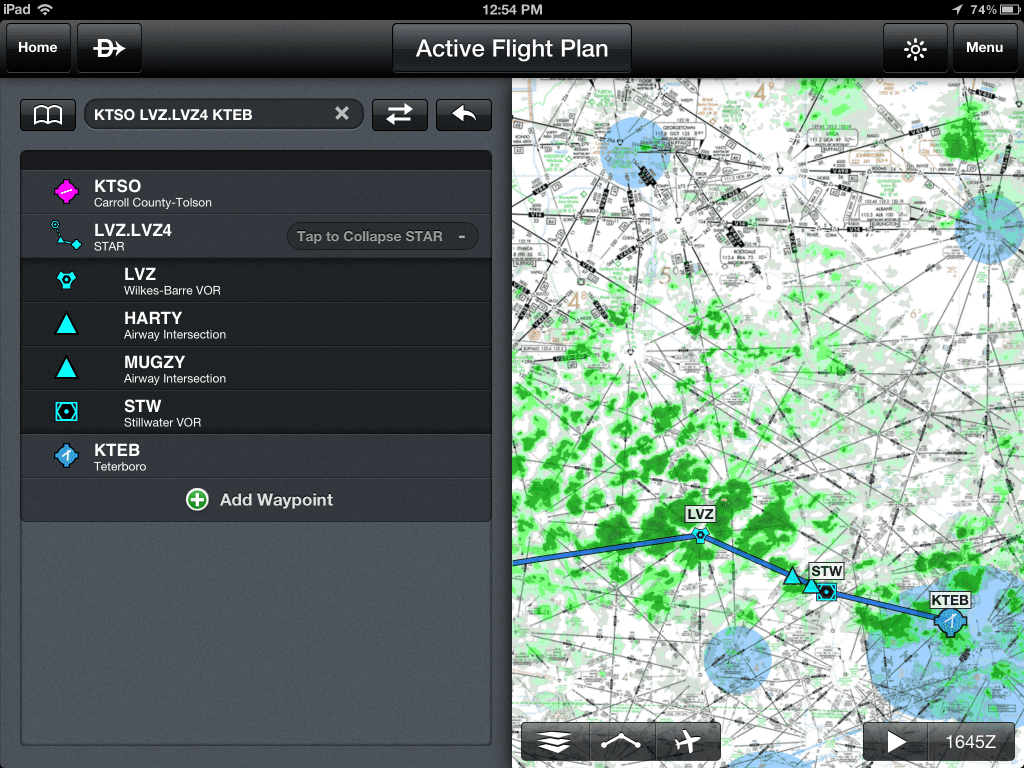Open the Home screen
The image size is (1024, 768).
[37, 47]
